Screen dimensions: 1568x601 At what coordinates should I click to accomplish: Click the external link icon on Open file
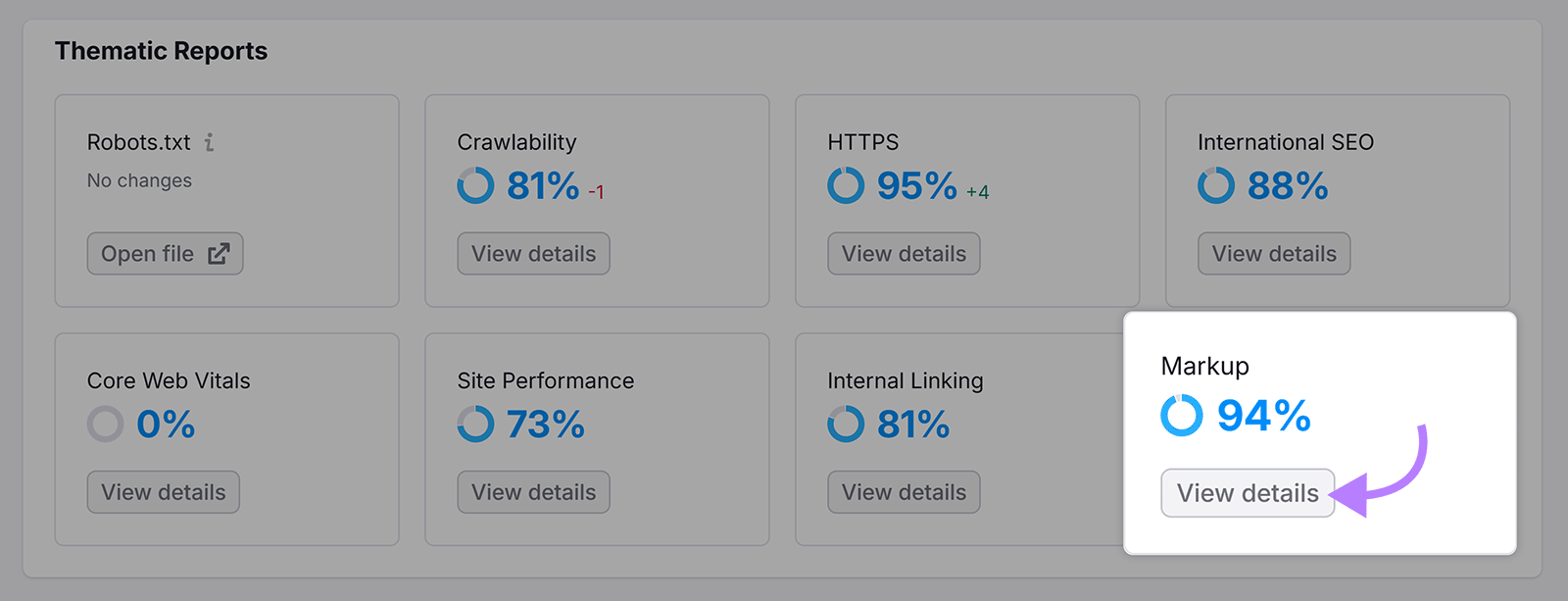(220, 253)
